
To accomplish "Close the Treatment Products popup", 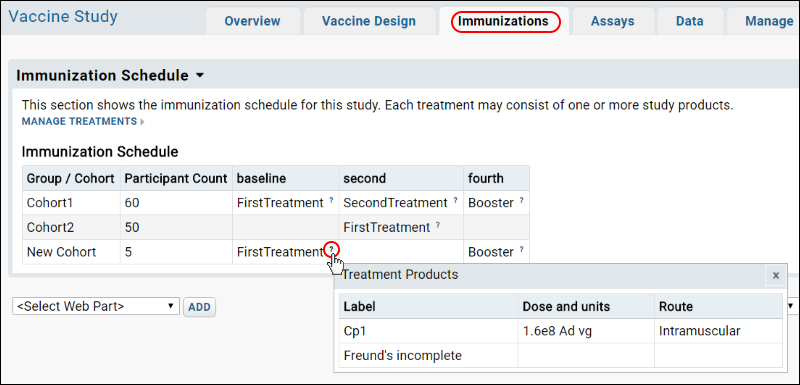I will [x=776, y=275].
